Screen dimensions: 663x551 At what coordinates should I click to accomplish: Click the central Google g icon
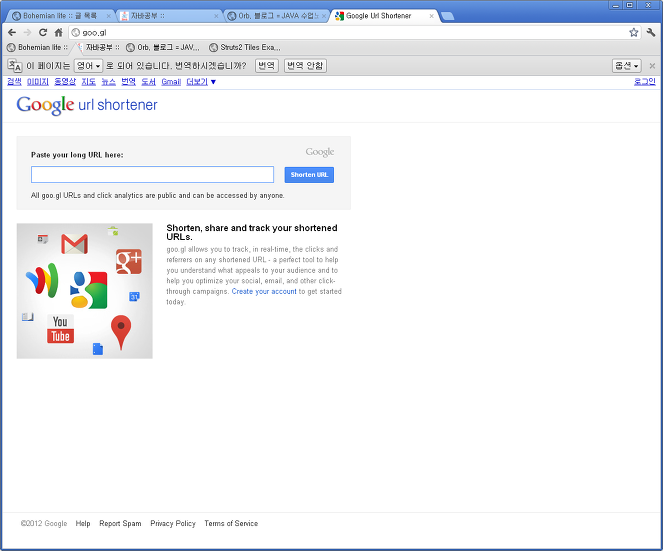(x=89, y=290)
